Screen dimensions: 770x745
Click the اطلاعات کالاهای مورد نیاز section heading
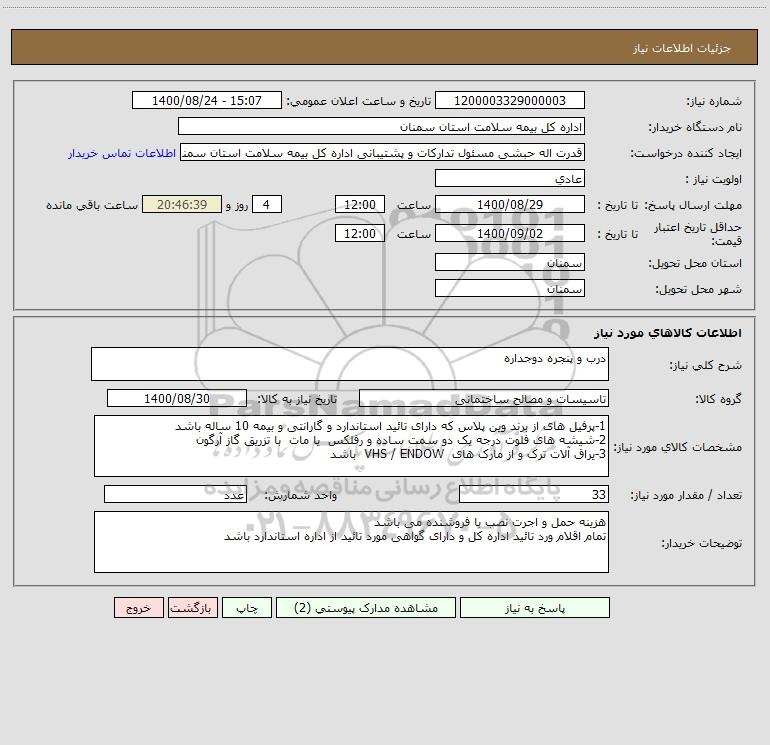pyautogui.click(x=668, y=333)
